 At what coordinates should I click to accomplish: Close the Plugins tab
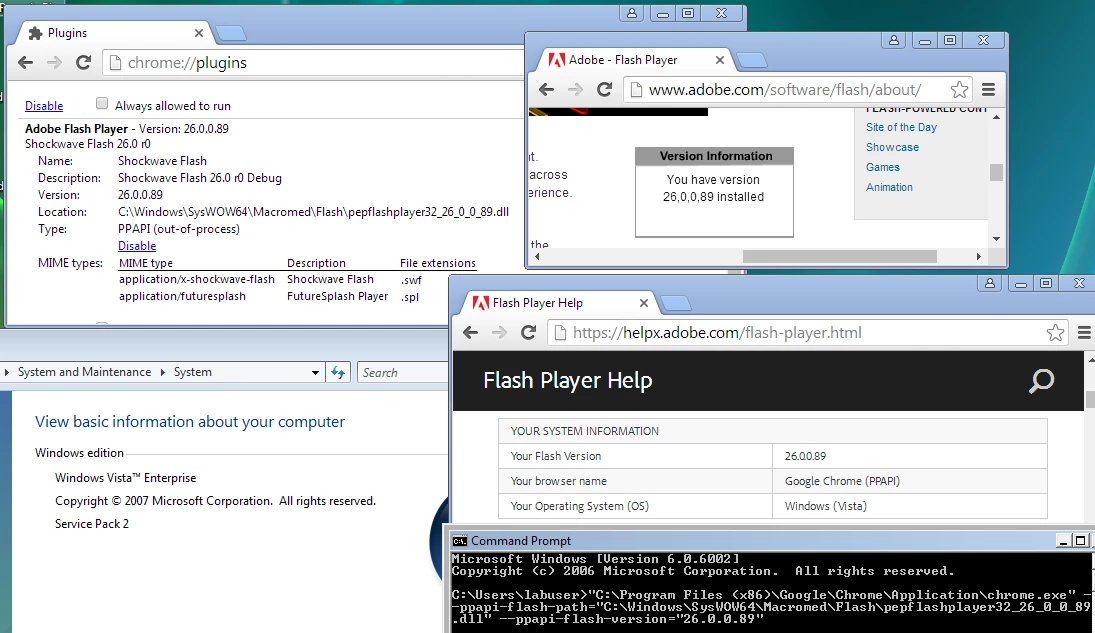[199, 33]
